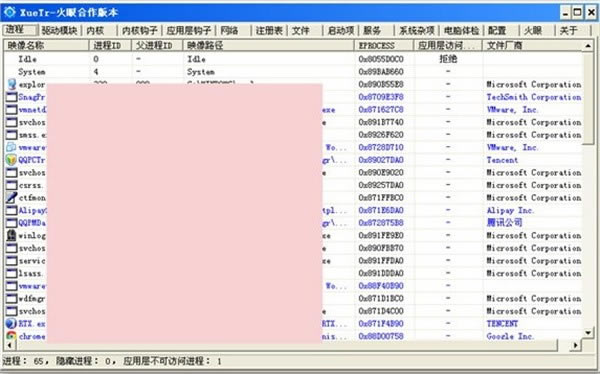Viewport: 600px width, 374px height.
Task: Click the vertical scrollbar thumb
Action: [588, 99]
